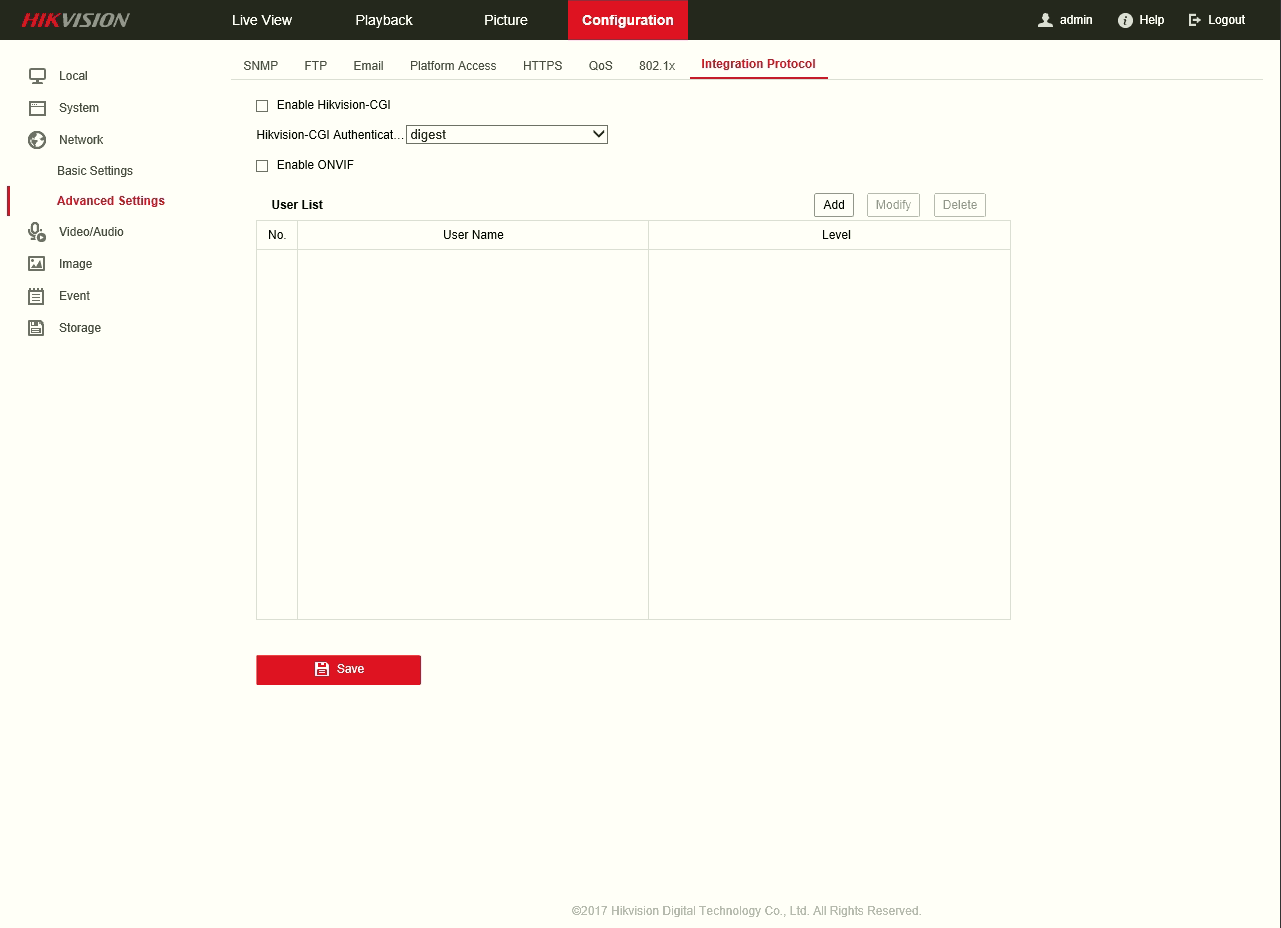Click the "Hikvision-CGI Authenticat..." label
Viewport: 1281px width, 928px height.
[330, 135]
